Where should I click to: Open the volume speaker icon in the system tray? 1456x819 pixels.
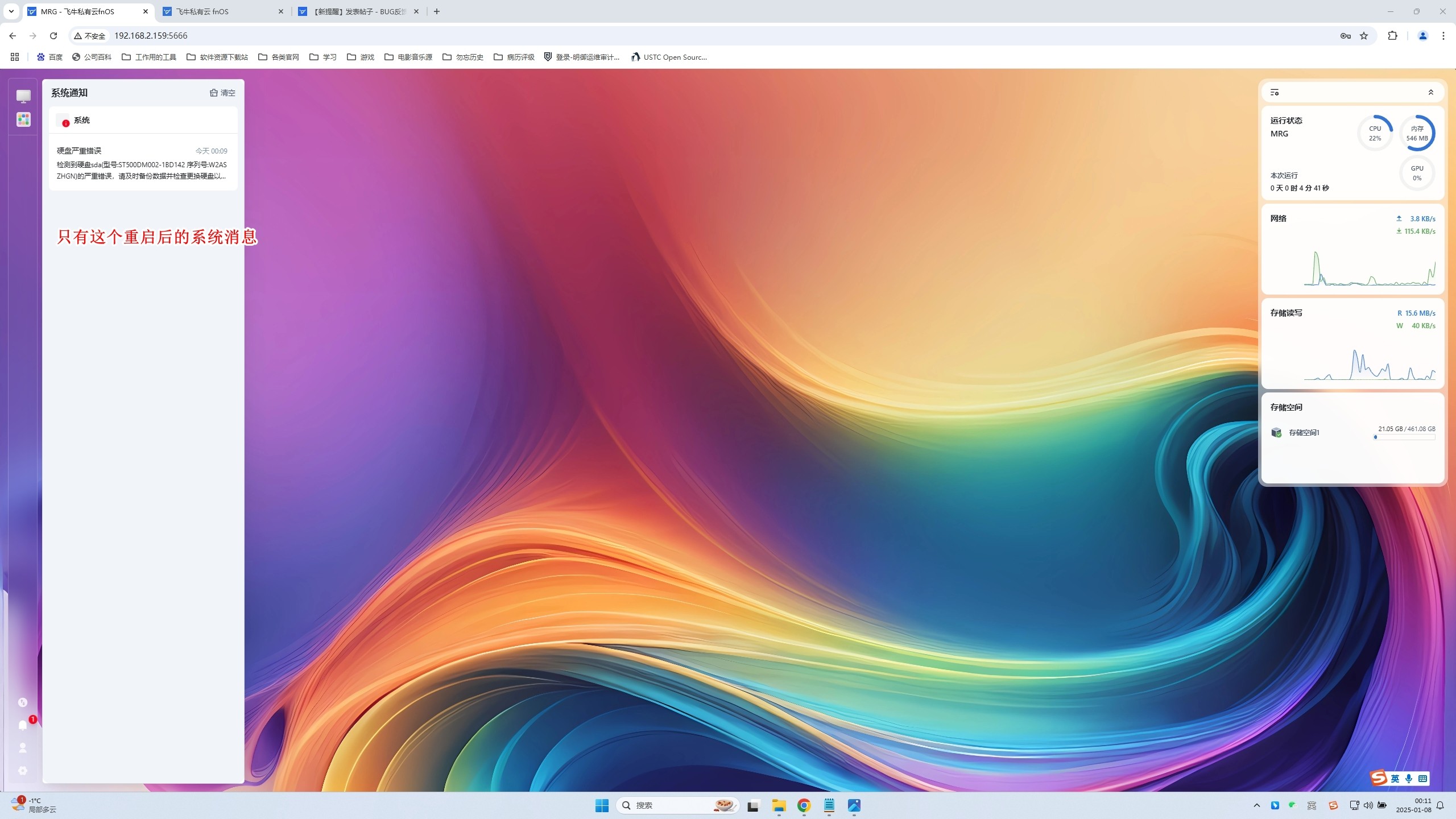tap(1368, 805)
